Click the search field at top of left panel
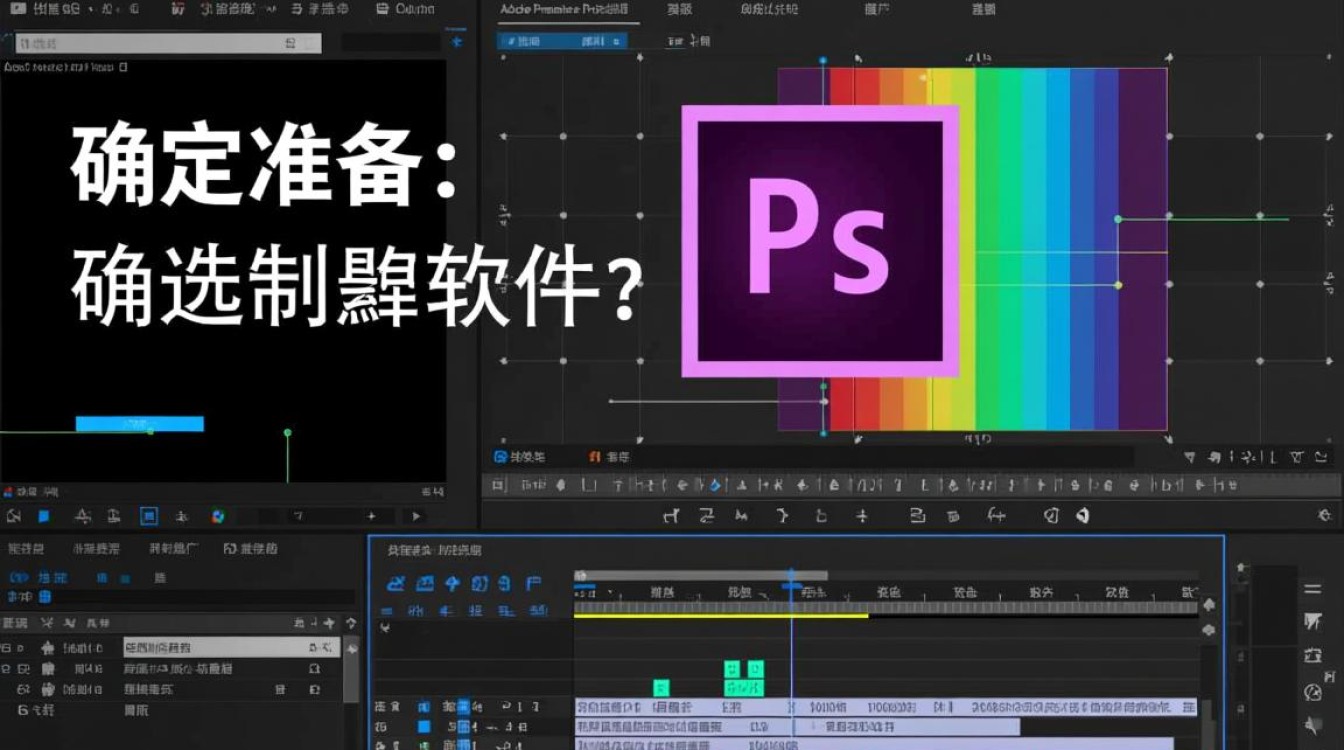1344x750 pixels. [168, 43]
